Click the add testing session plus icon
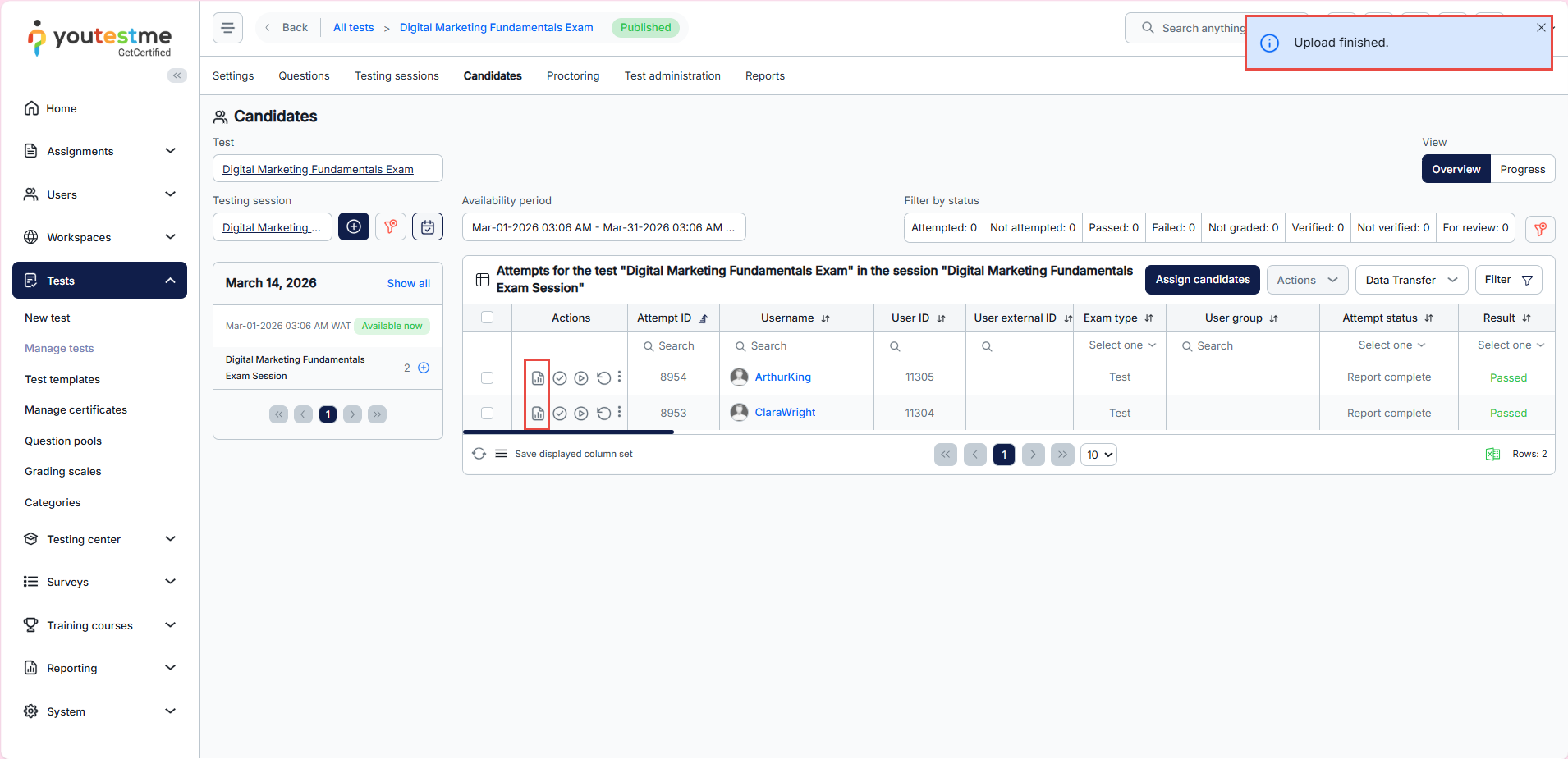The width and height of the screenshot is (1568, 759). click(354, 227)
